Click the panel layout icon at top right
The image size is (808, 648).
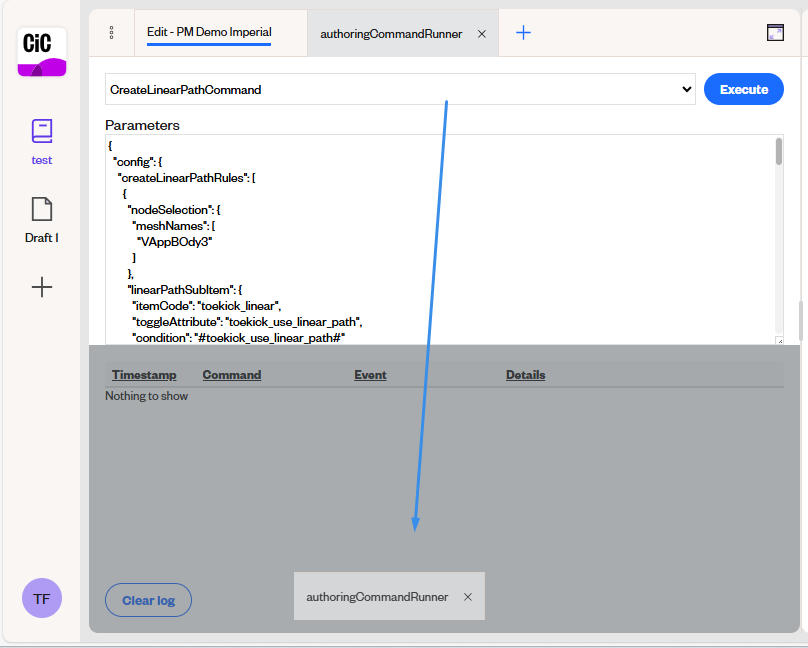pos(775,32)
